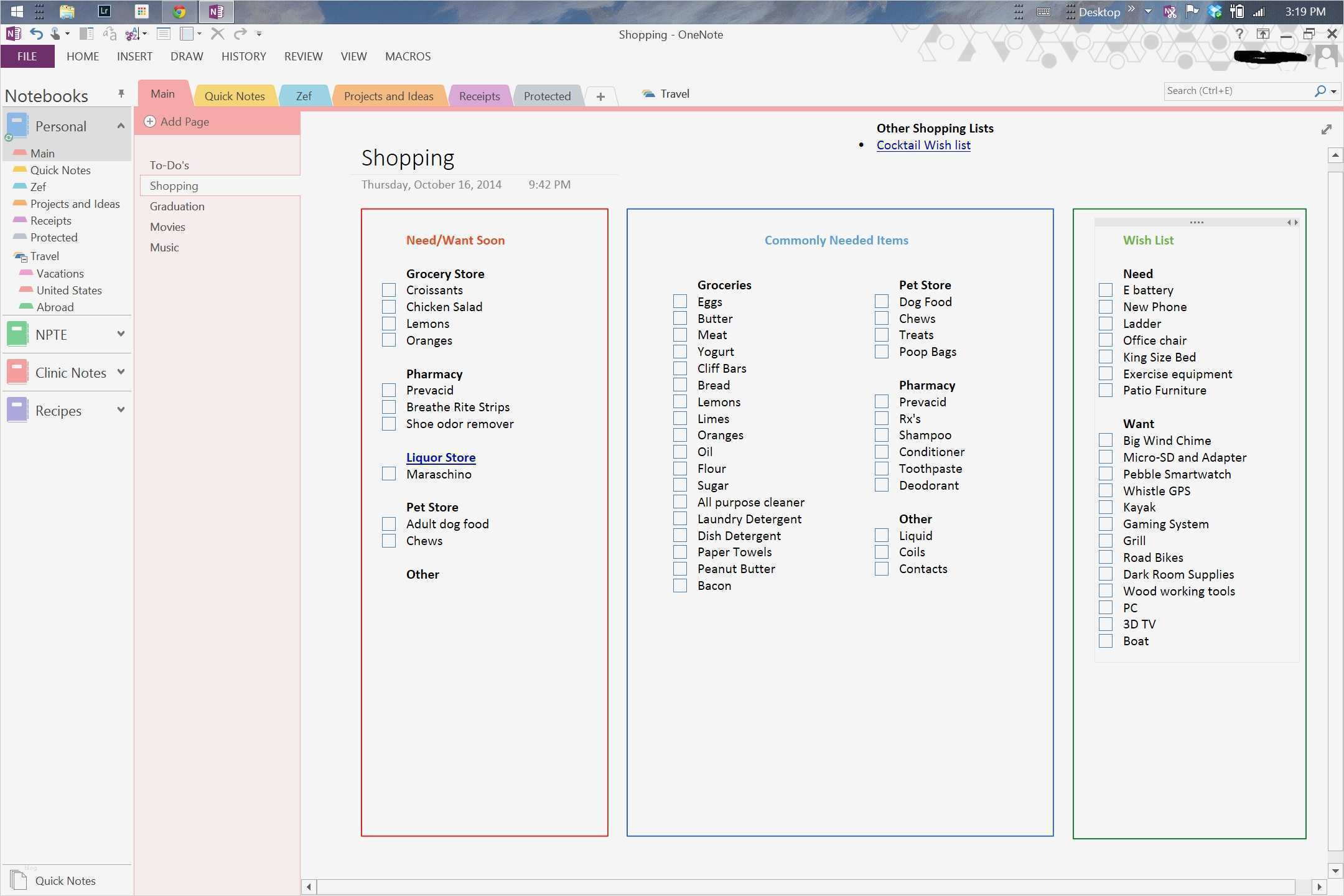
Task: Click the Touch/Mouse mode hand icon
Action: pos(55,34)
